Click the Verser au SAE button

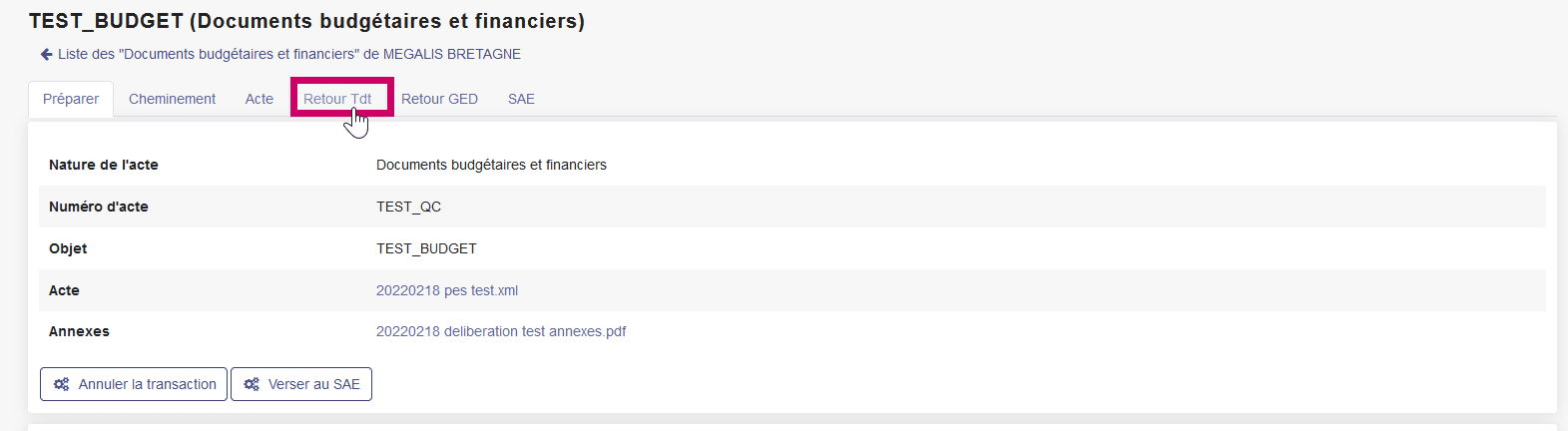coord(301,384)
